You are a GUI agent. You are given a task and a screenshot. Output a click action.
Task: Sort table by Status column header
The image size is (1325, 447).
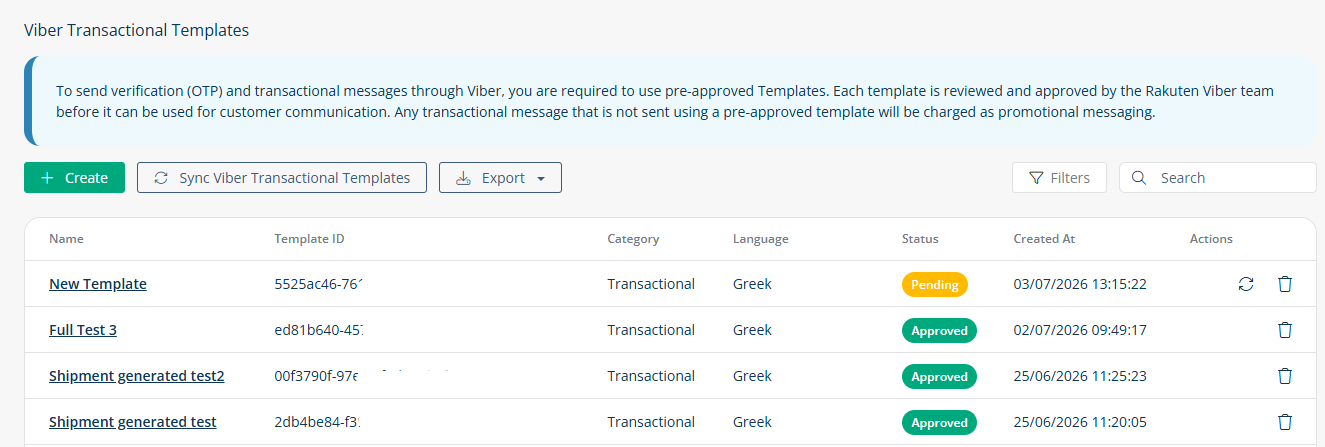pyautogui.click(x=920, y=239)
